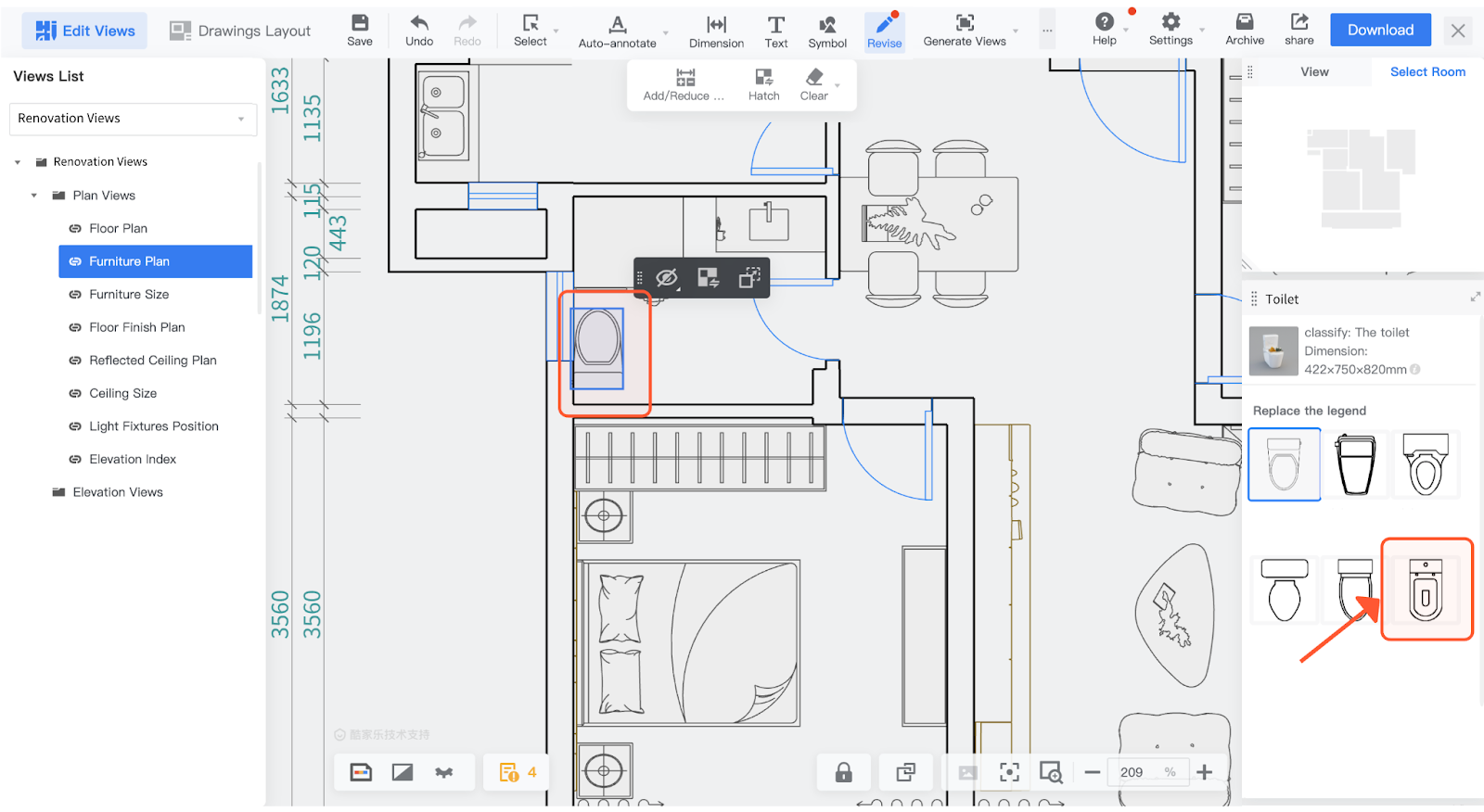Click the blue Download button

coord(1380,30)
